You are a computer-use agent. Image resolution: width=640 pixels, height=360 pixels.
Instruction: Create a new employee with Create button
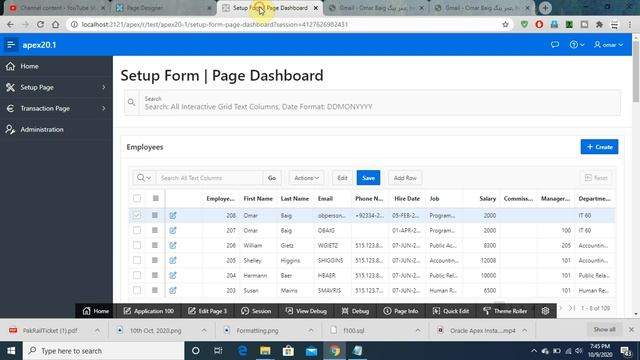tap(599, 147)
